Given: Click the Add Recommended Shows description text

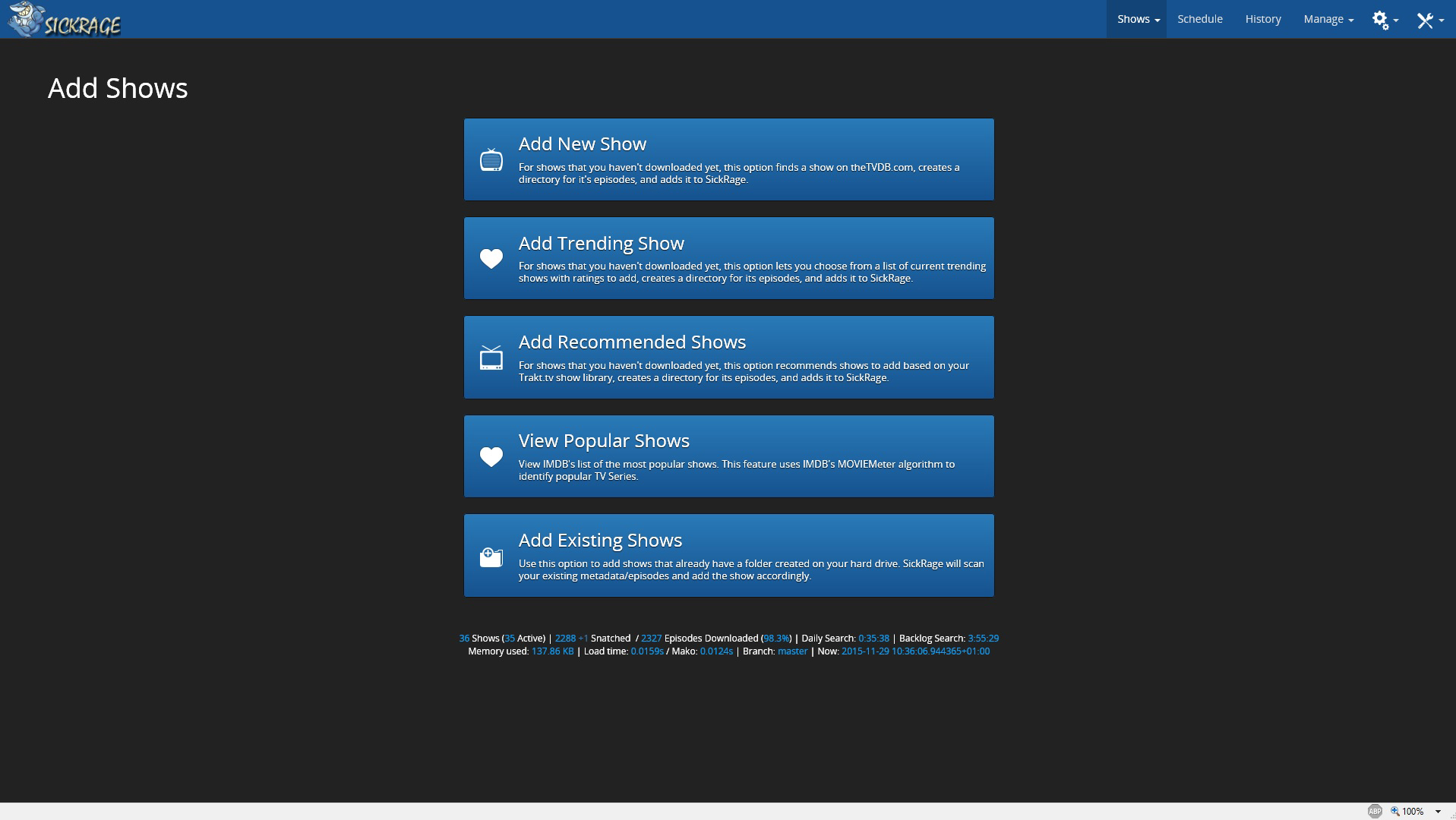Looking at the screenshot, I should tap(744, 372).
